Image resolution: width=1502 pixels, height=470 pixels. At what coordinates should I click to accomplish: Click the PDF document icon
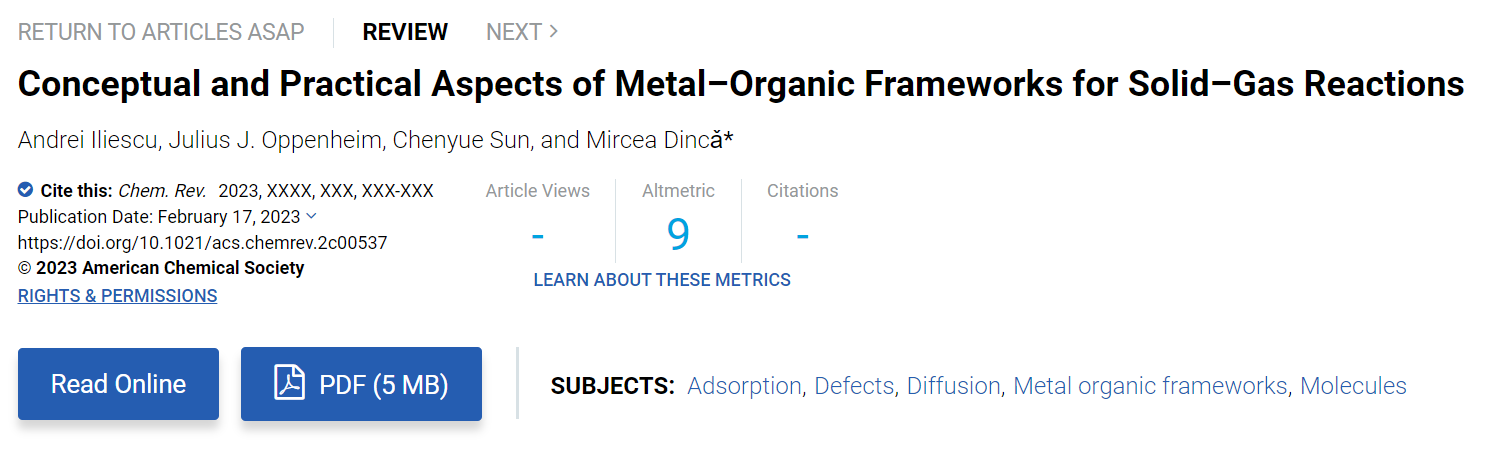[x=290, y=383]
